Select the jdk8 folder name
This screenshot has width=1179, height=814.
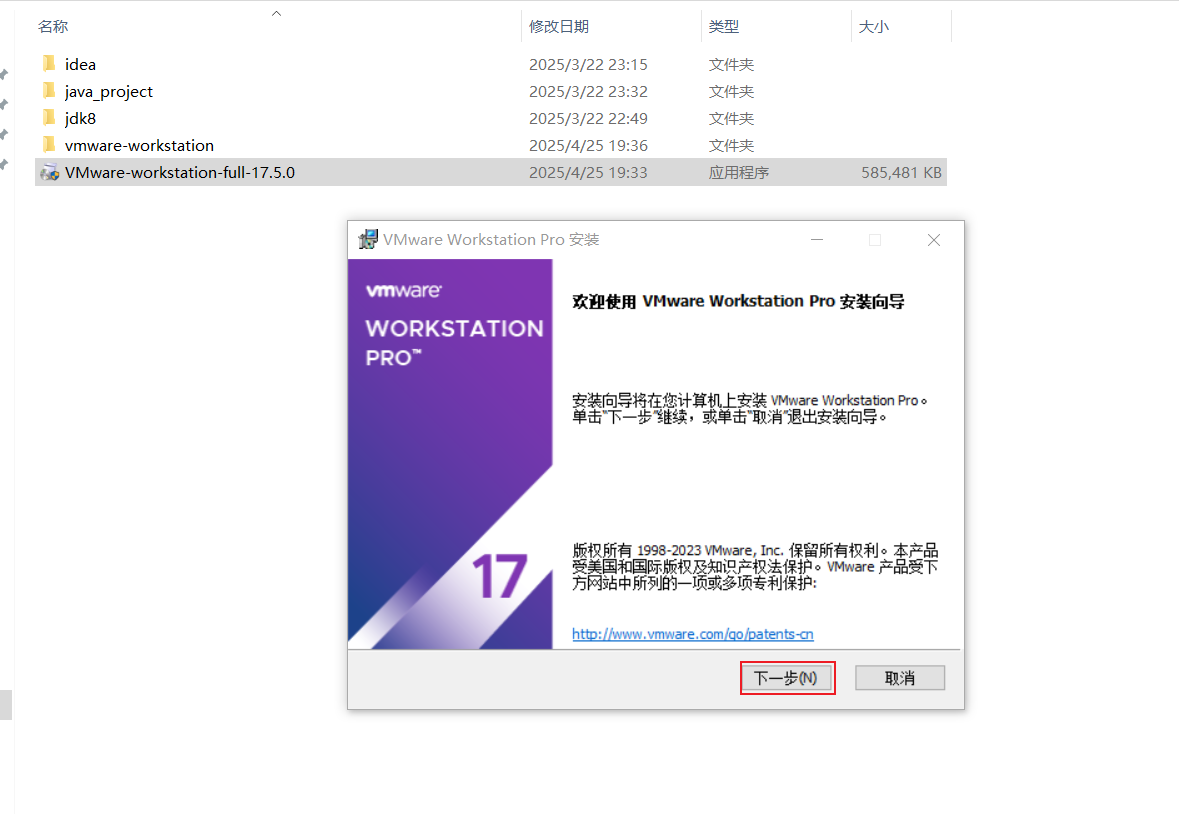(x=80, y=119)
